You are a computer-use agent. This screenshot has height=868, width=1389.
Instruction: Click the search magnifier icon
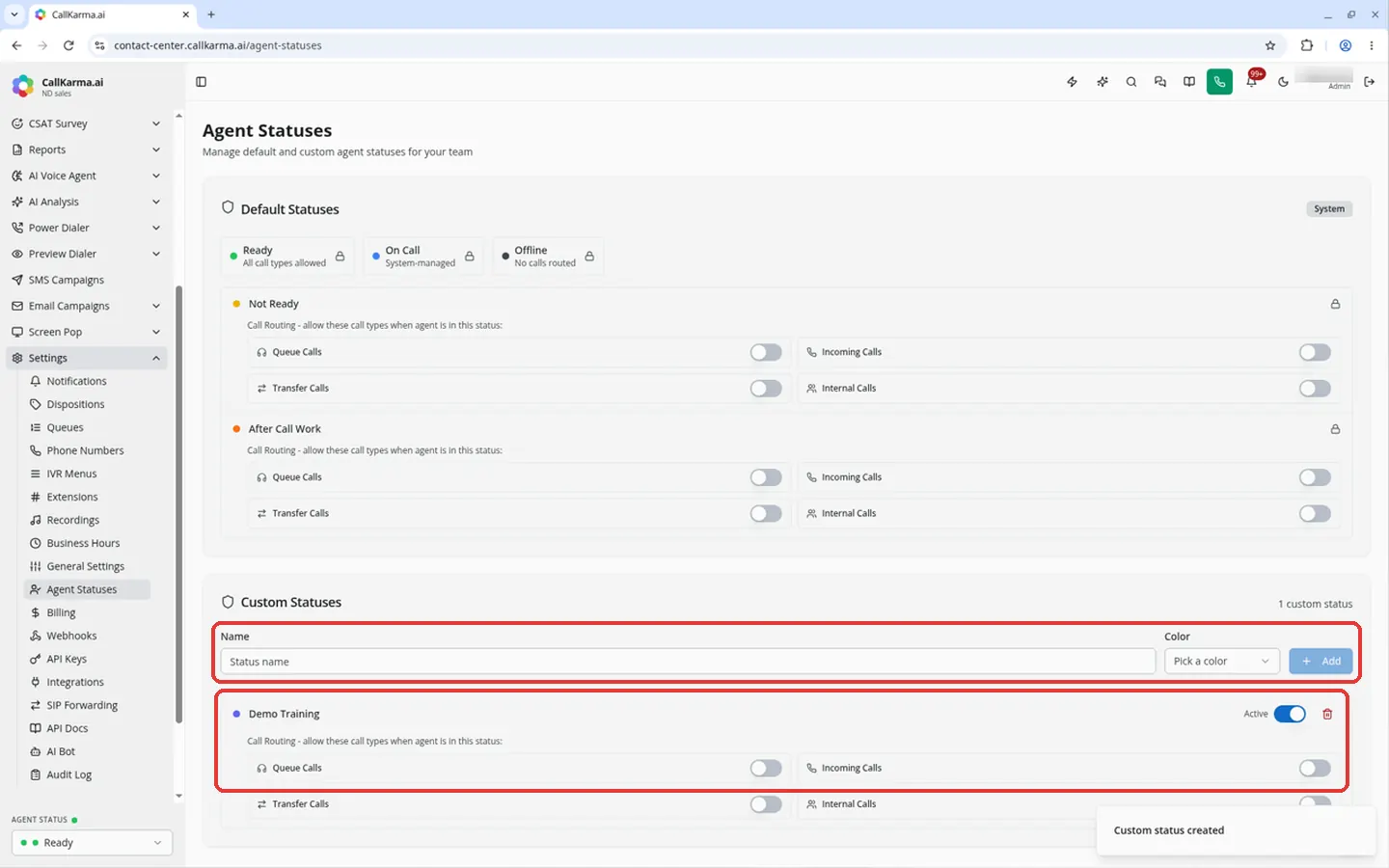click(x=1130, y=82)
